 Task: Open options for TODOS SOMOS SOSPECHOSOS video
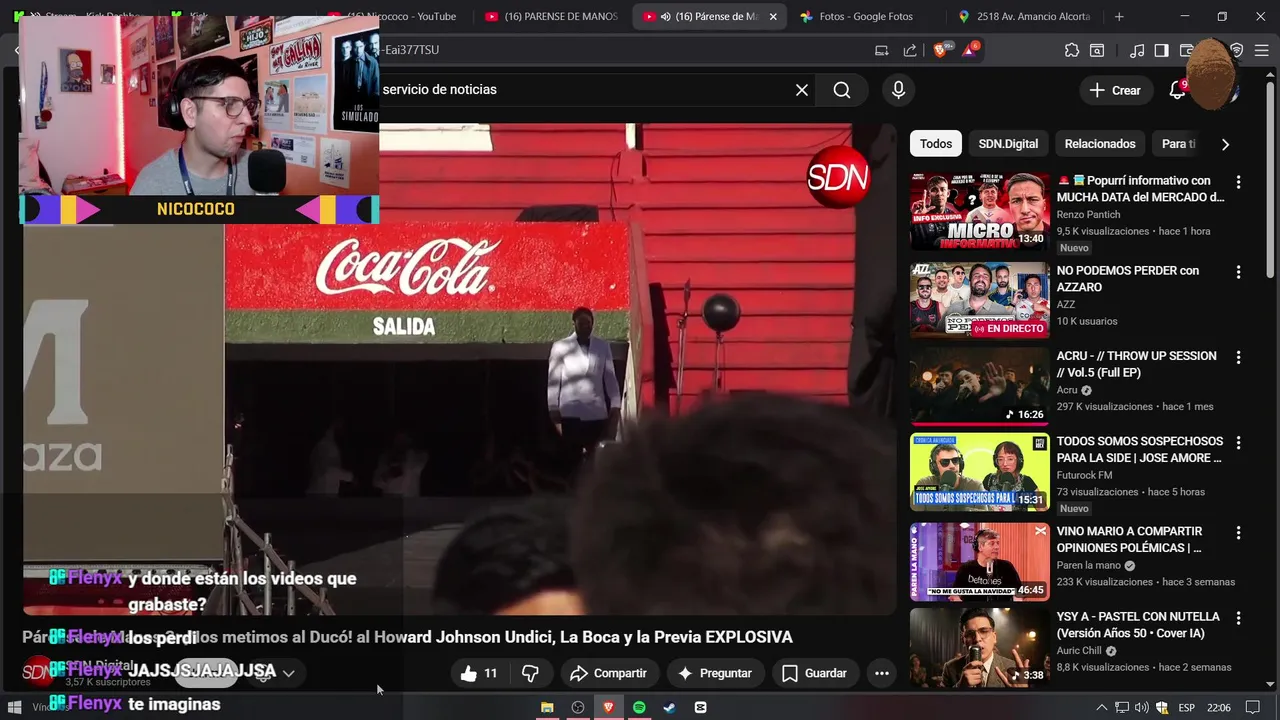coord(1238,442)
